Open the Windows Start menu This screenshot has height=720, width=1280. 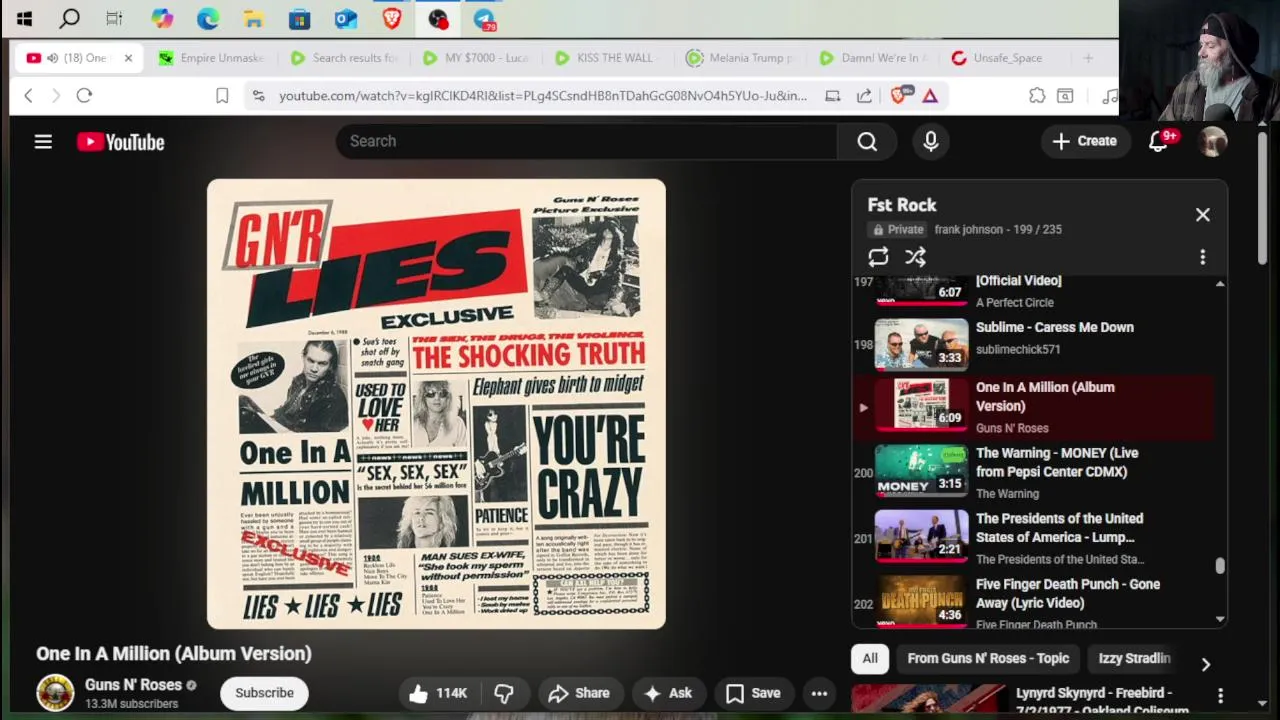pos(24,18)
